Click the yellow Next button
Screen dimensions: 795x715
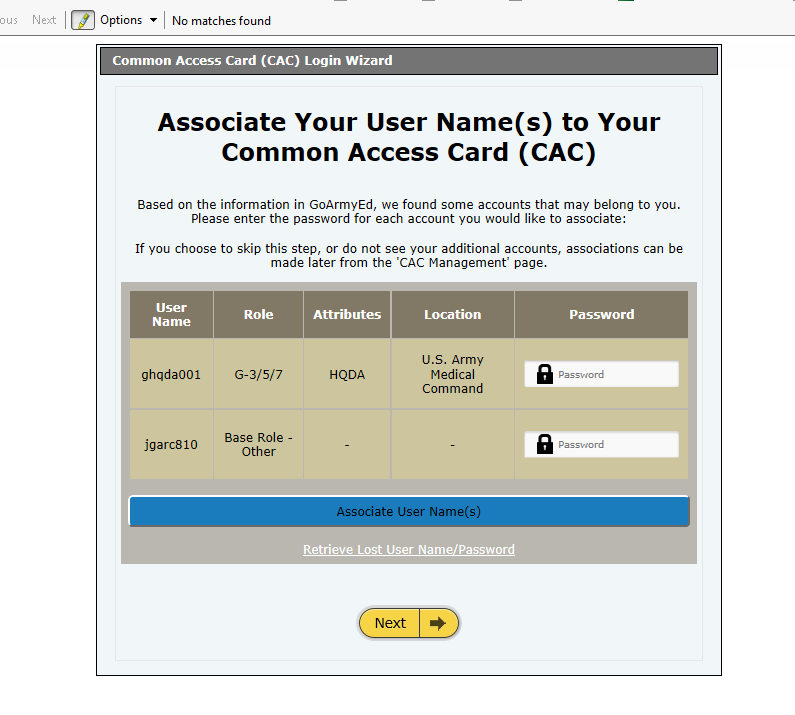coord(409,623)
